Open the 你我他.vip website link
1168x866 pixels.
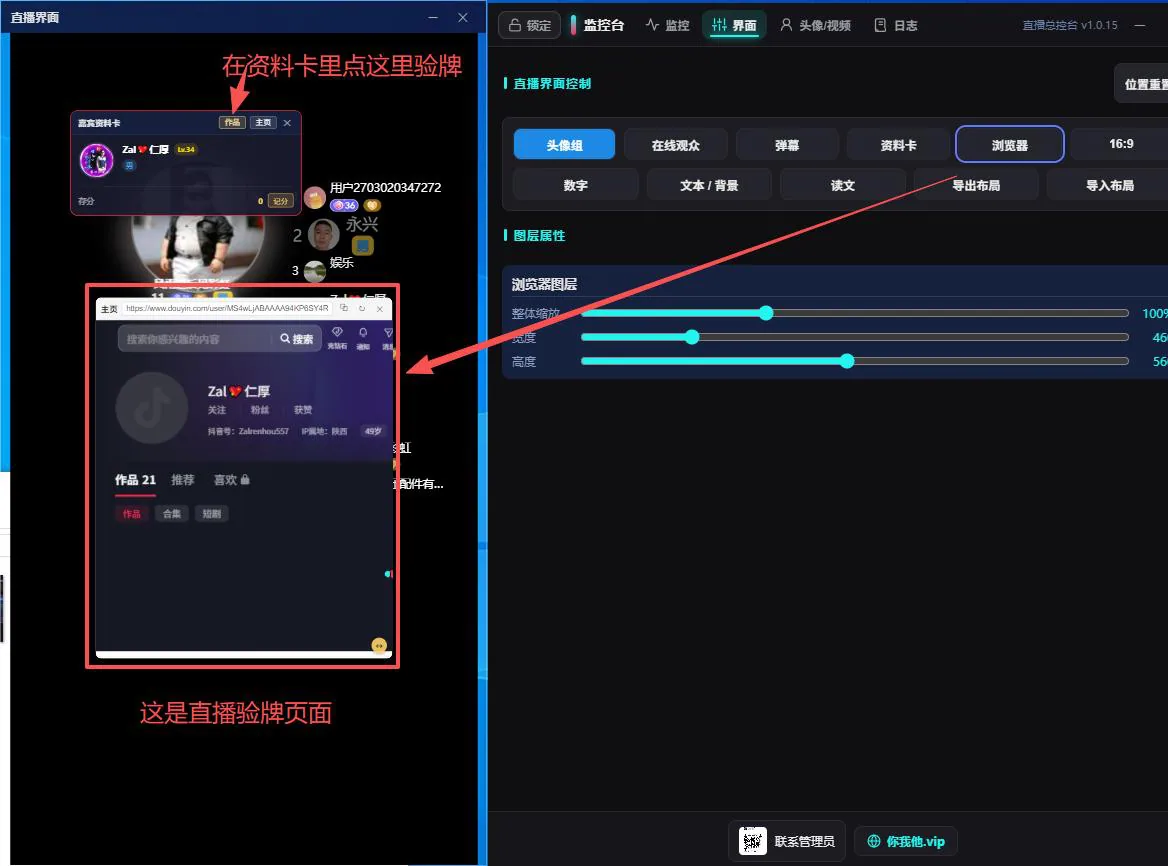[x=906, y=841]
